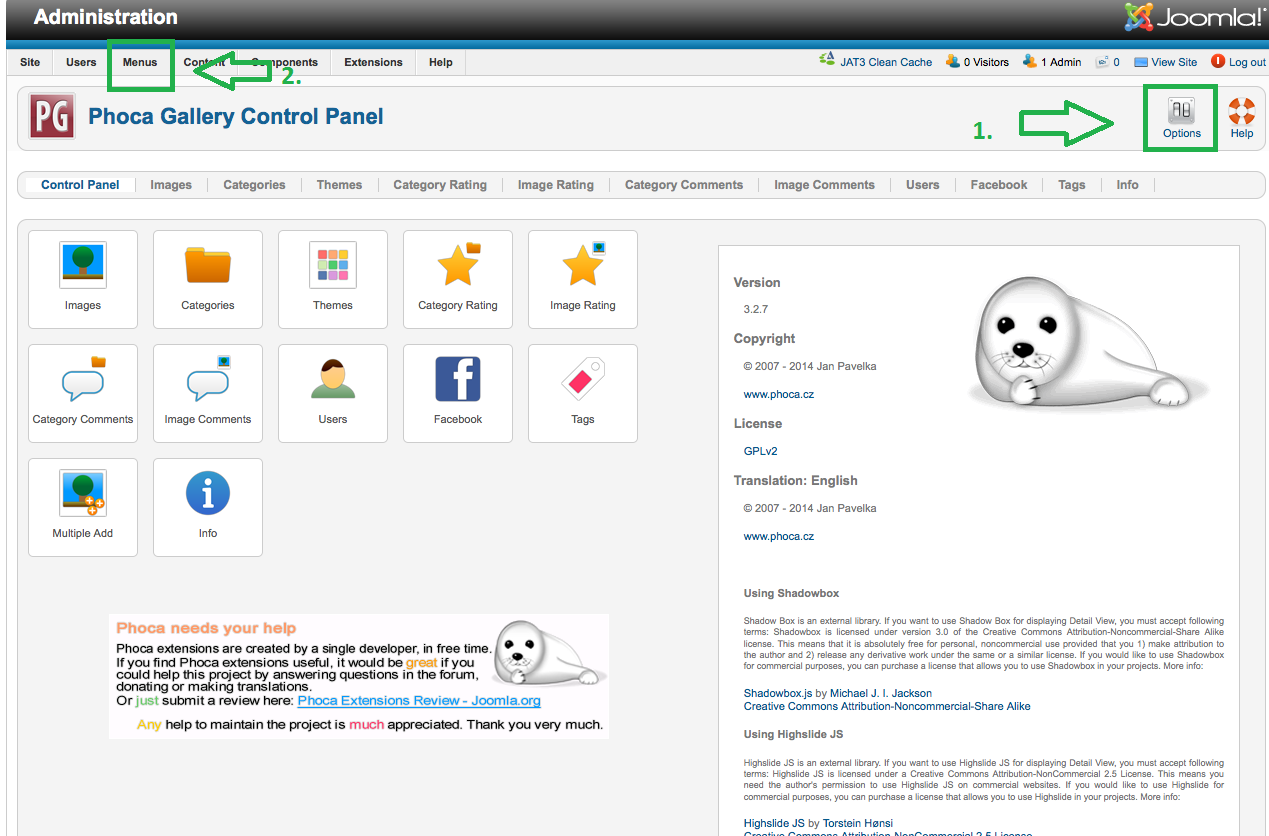Open the Images panel icon
This screenshot has width=1269, height=836.
click(x=83, y=267)
